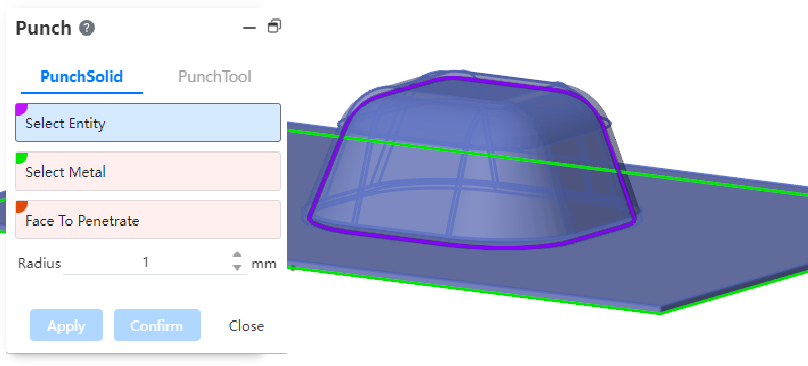Click the Confirm button

(157, 325)
